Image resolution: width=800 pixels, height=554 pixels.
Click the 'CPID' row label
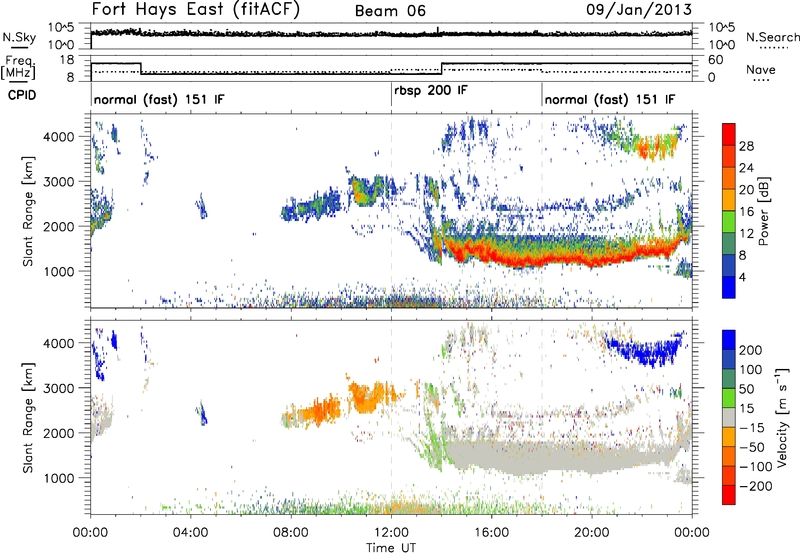22,95
